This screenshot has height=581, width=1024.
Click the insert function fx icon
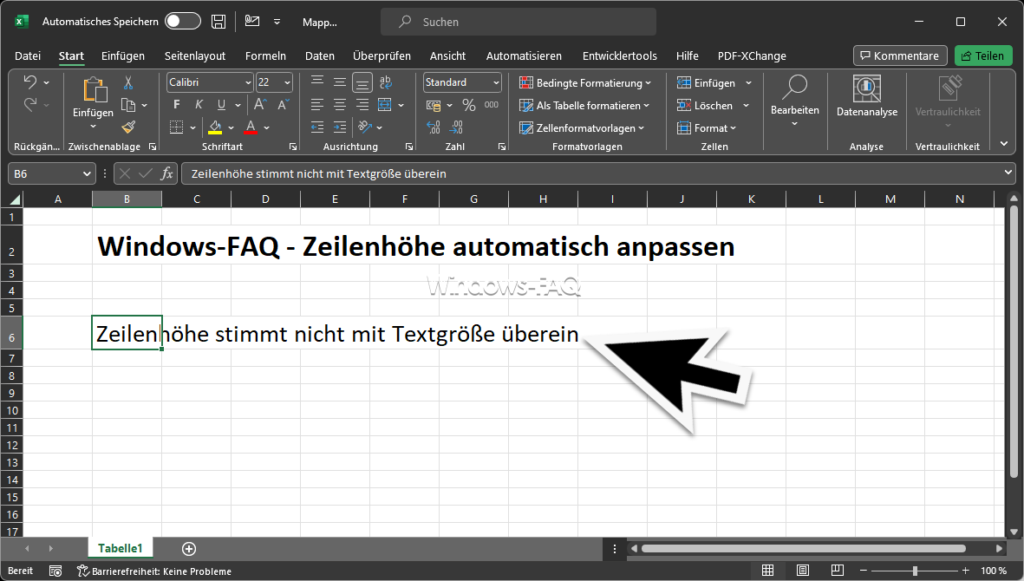pyautogui.click(x=167, y=174)
